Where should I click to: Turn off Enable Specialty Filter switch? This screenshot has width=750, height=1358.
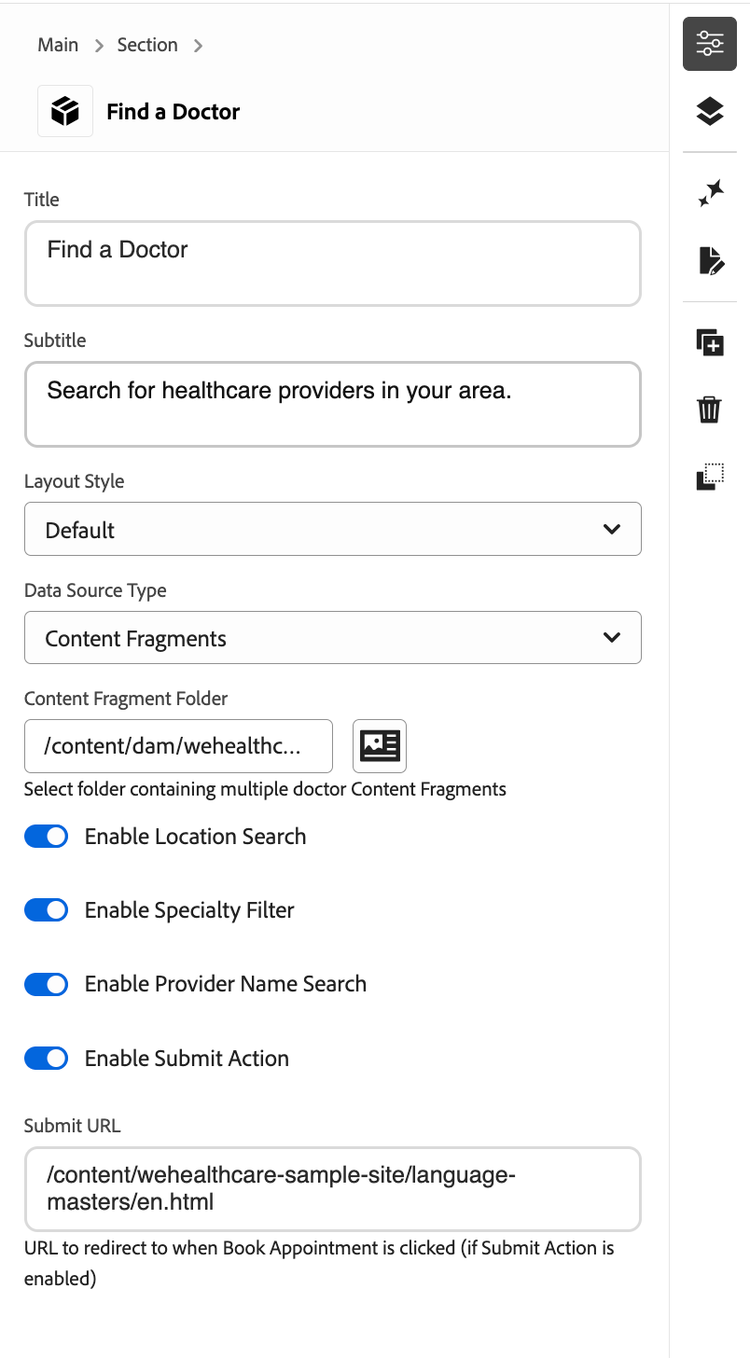(x=46, y=910)
